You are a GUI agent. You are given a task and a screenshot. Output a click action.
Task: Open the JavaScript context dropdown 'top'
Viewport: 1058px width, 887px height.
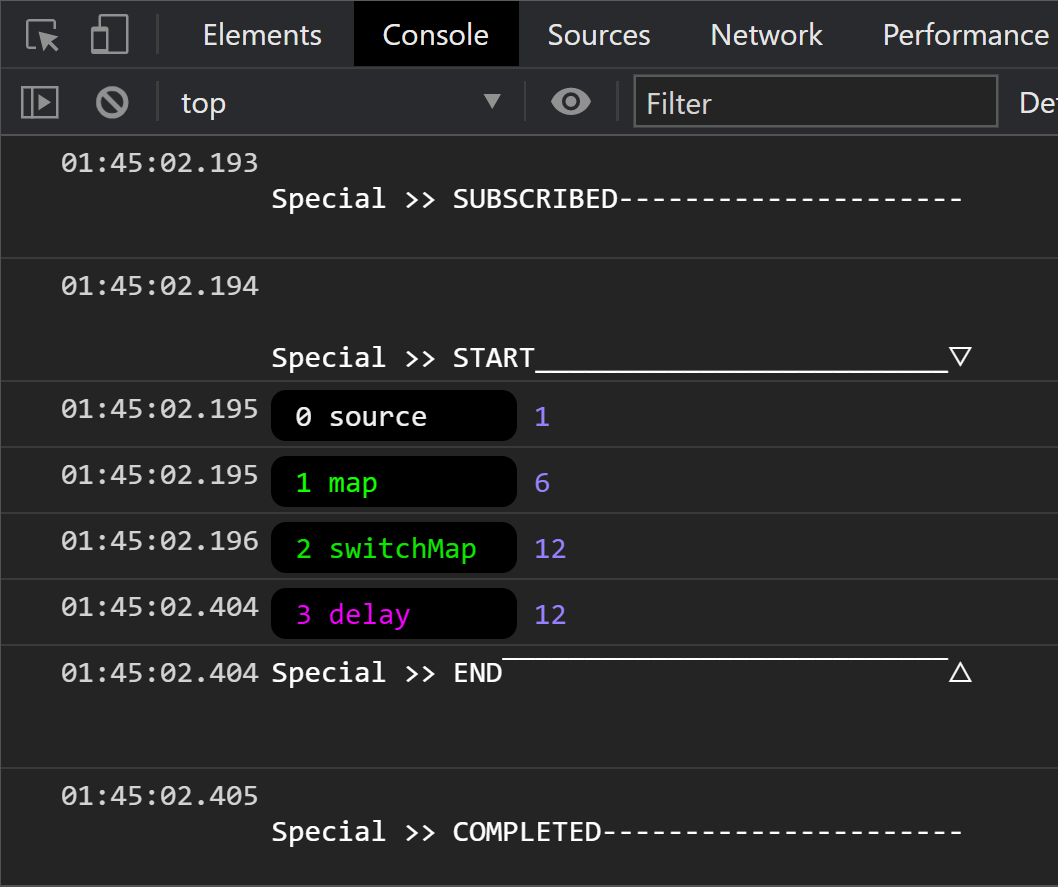[340, 102]
